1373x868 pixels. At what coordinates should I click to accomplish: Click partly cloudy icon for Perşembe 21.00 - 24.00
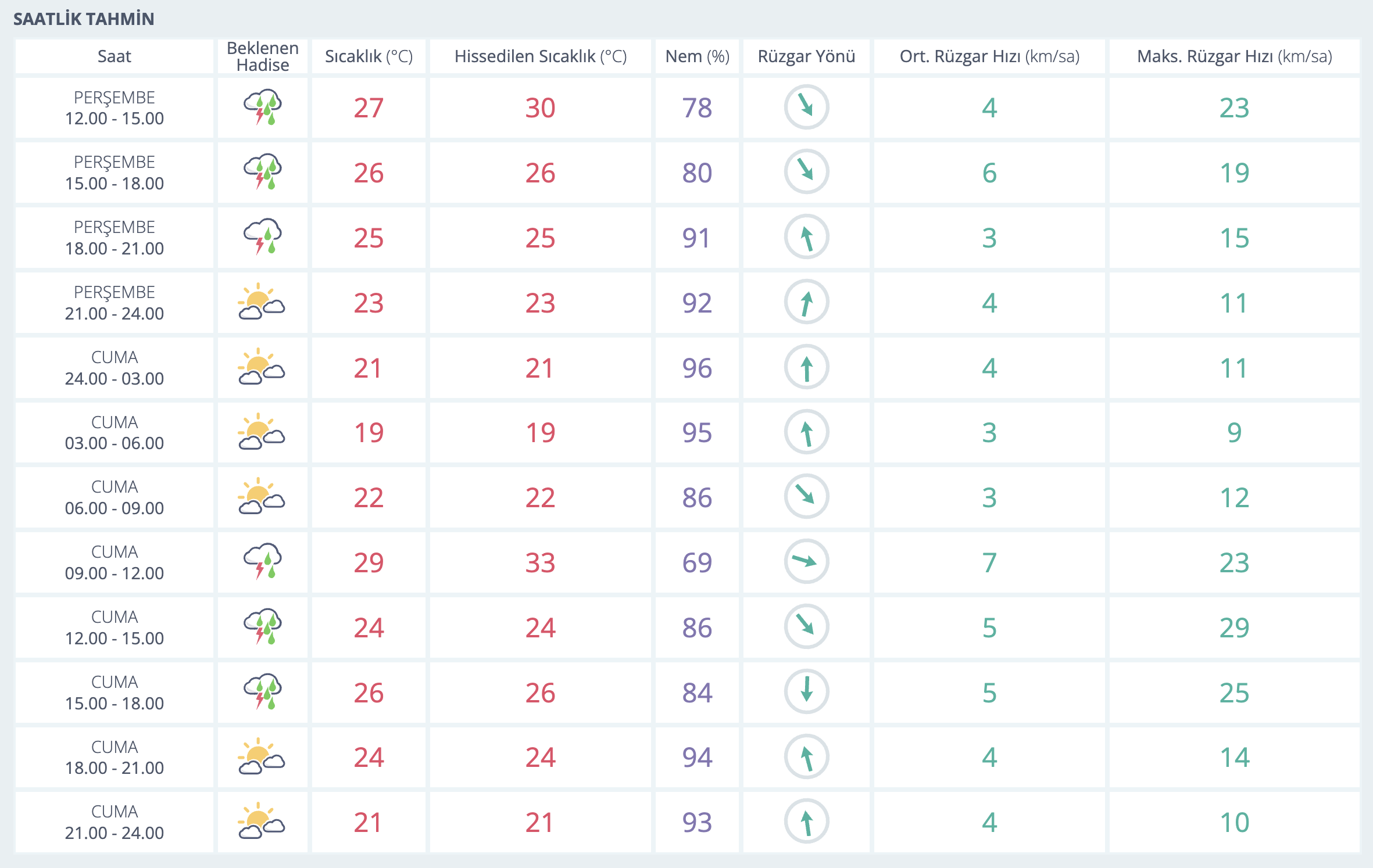coord(262,303)
